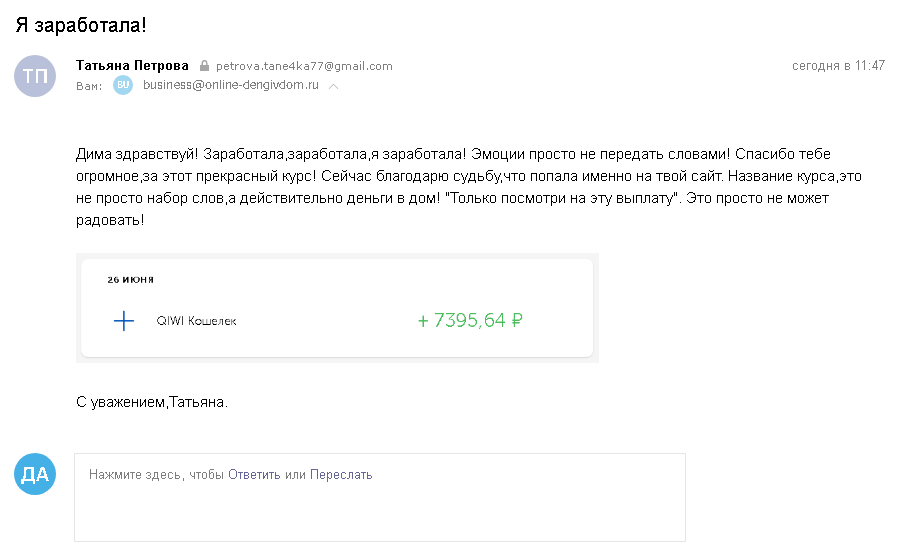
Task: Click sender name Татьяна Петрова
Action: 132,66
